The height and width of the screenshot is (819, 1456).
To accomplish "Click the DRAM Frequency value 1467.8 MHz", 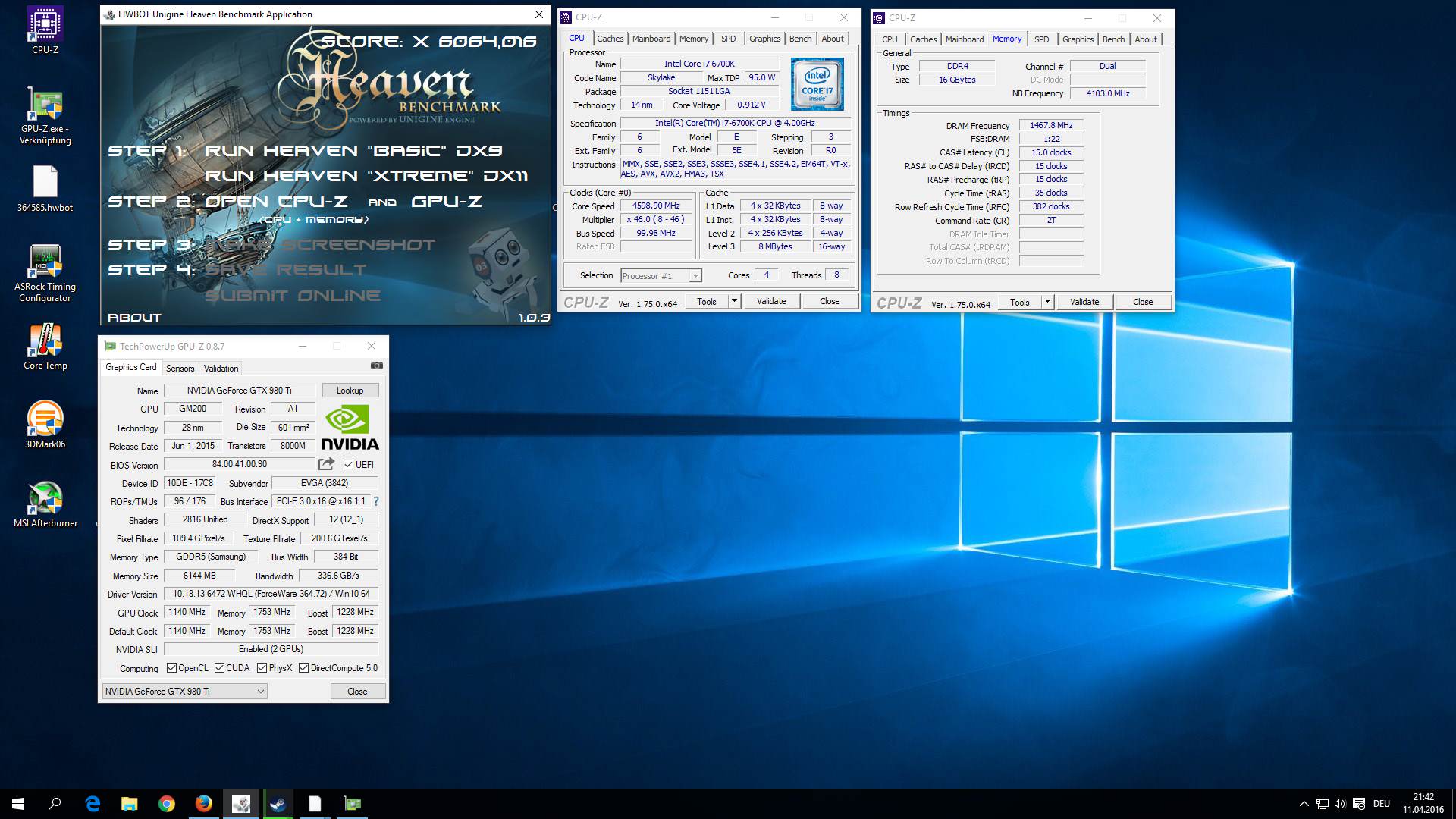I will [1051, 125].
